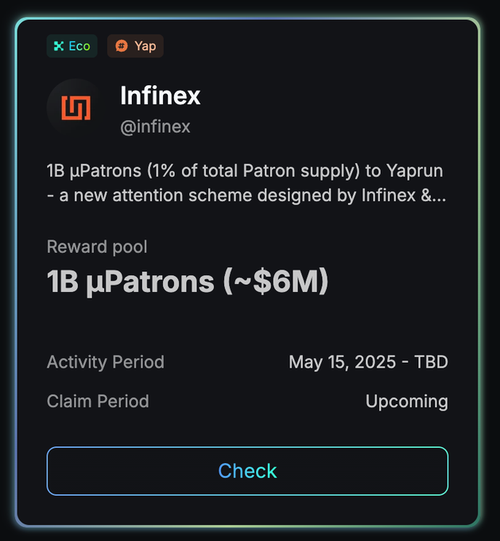Open the @infinex handle link
Image resolution: width=500 pixels, height=541 pixels.
click(x=155, y=127)
